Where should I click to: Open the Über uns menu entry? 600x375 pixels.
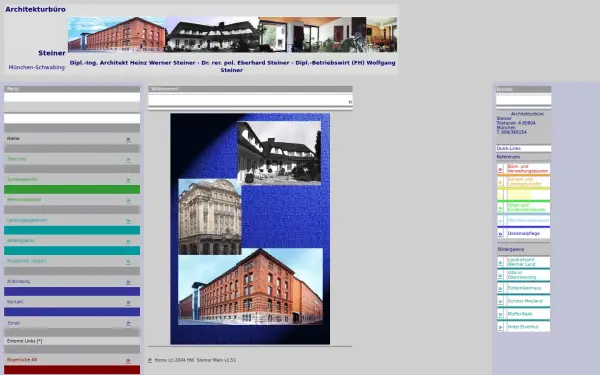click(16, 159)
